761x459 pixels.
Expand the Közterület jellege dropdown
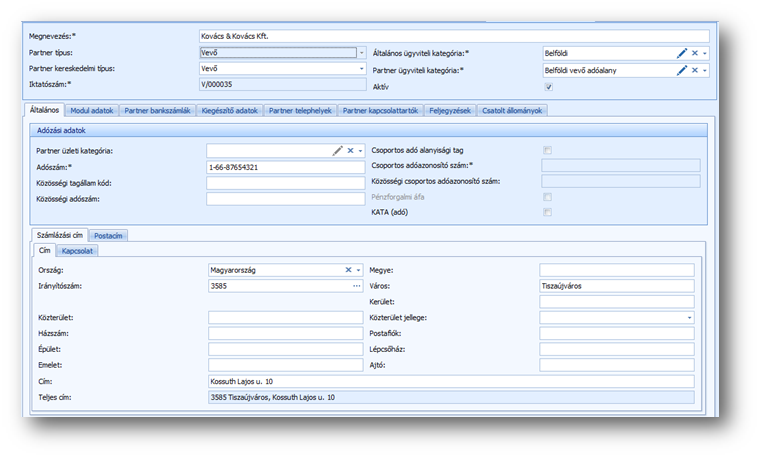pos(689,317)
